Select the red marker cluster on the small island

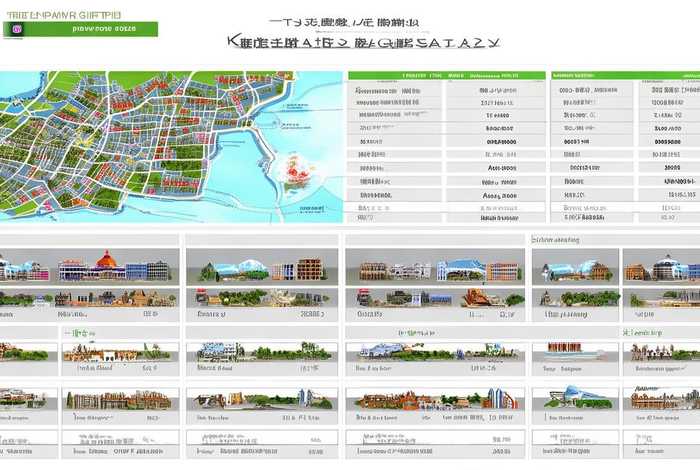[x=296, y=171]
